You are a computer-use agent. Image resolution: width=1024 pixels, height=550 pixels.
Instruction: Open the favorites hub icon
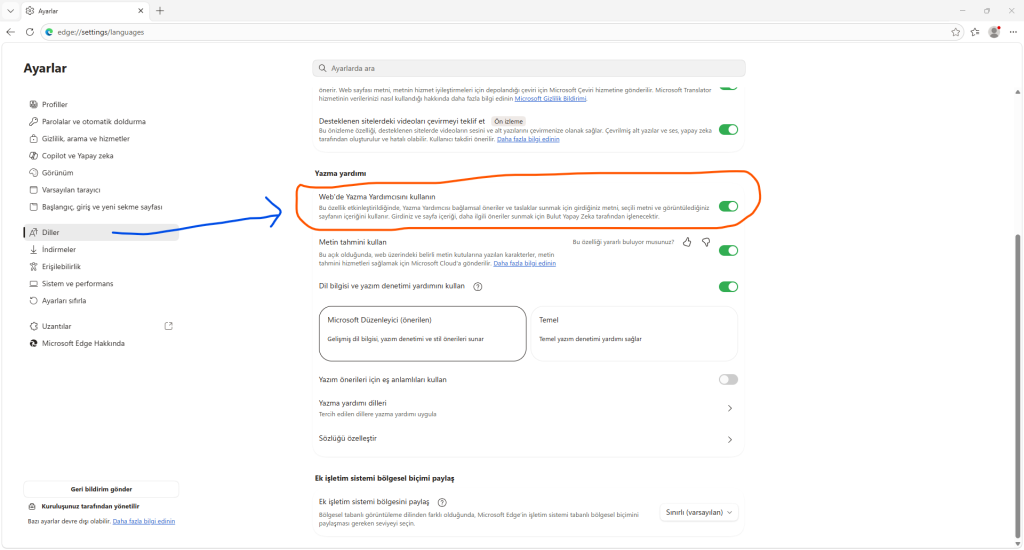(975, 32)
